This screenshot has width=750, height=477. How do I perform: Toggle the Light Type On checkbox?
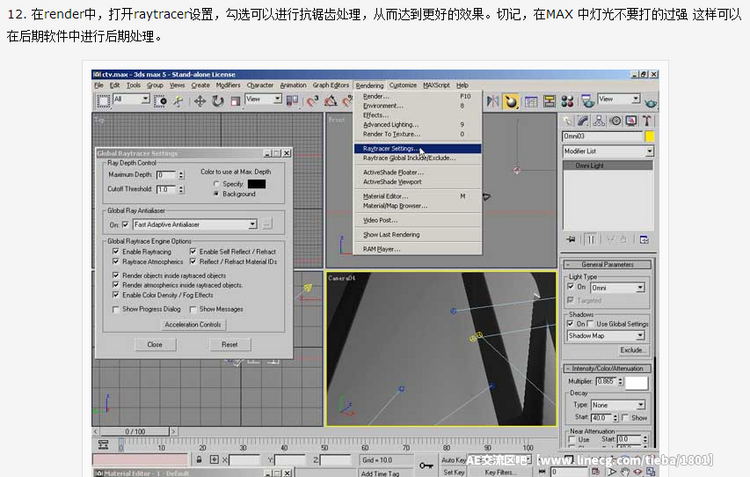pyautogui.click(x=571, y=287)
